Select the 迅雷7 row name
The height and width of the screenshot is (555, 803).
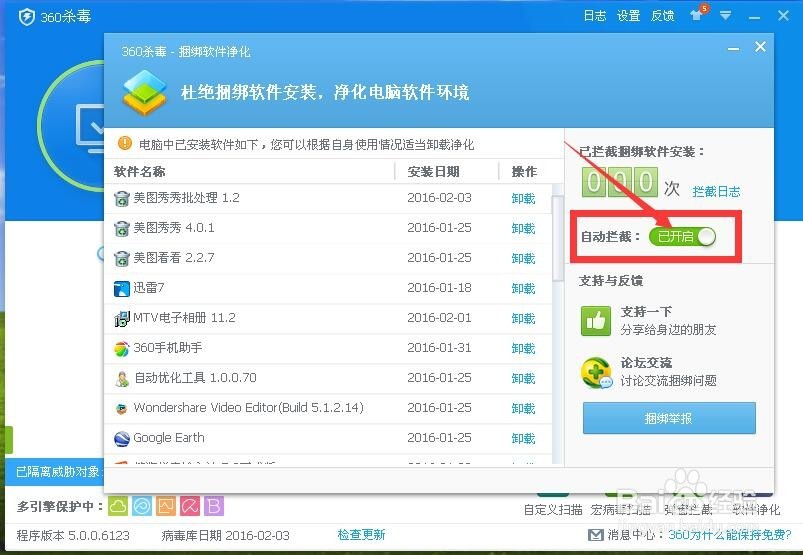(x=149, y=288)
